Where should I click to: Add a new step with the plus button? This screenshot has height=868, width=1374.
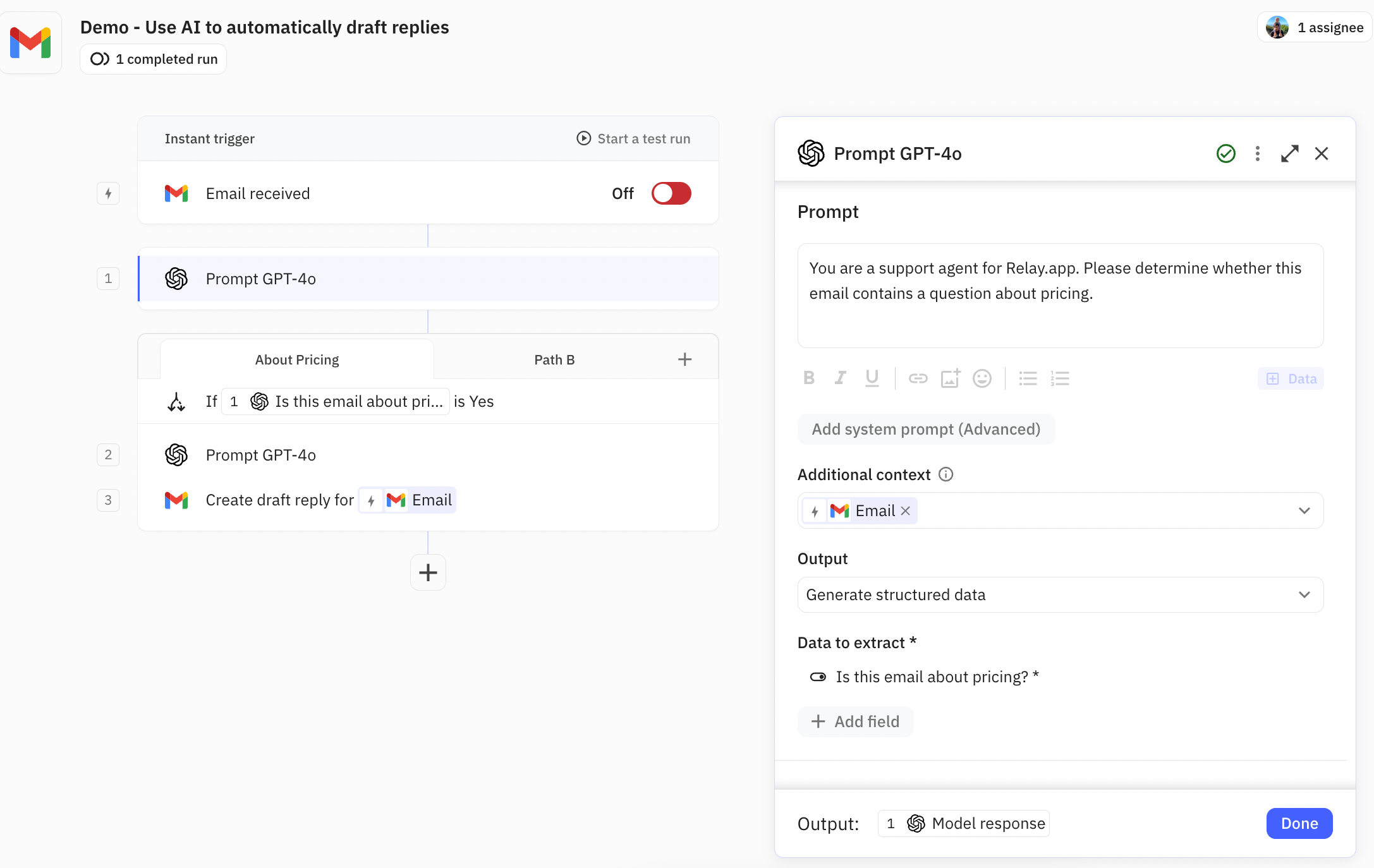[x=428, y=572]
